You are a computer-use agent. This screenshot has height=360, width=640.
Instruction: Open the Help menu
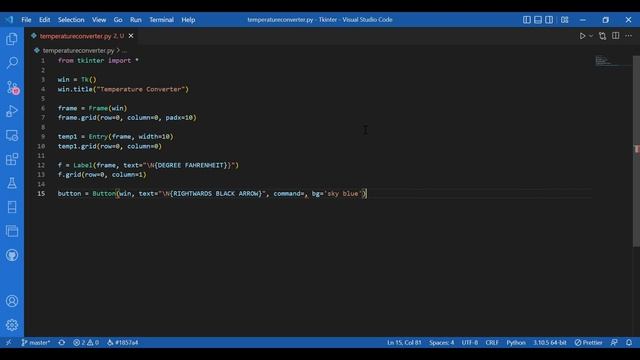pyautogui.click(x=188, y=20)
